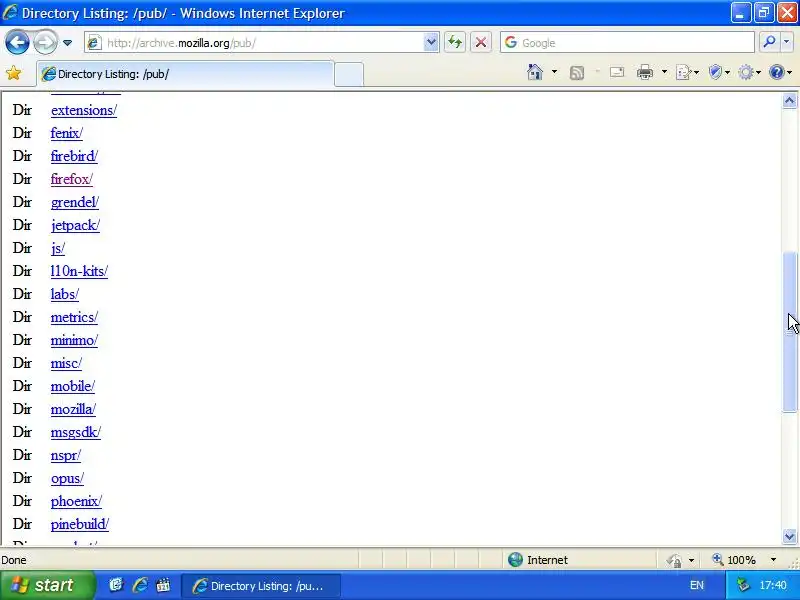Click first Quick Launch icon beside start

pos(116,585)
